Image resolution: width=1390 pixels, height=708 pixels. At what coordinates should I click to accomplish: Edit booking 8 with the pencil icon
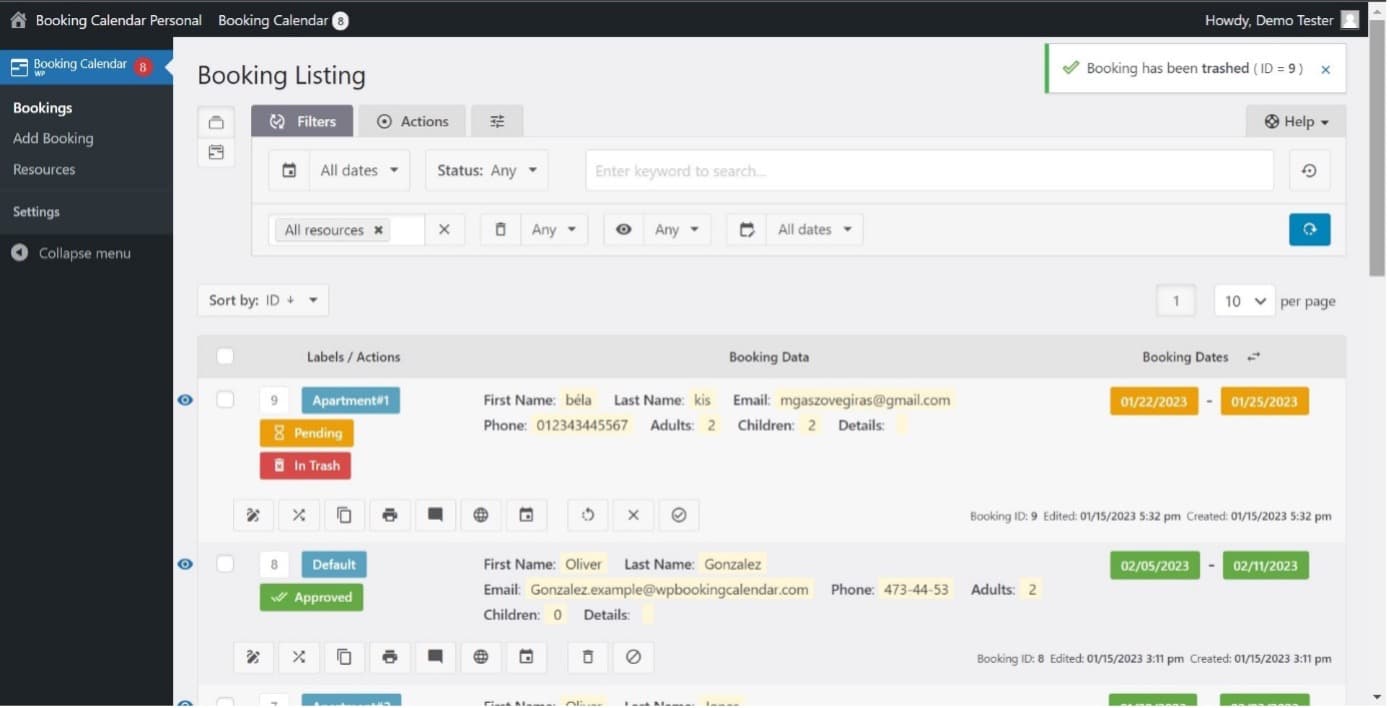coord(253,657)
